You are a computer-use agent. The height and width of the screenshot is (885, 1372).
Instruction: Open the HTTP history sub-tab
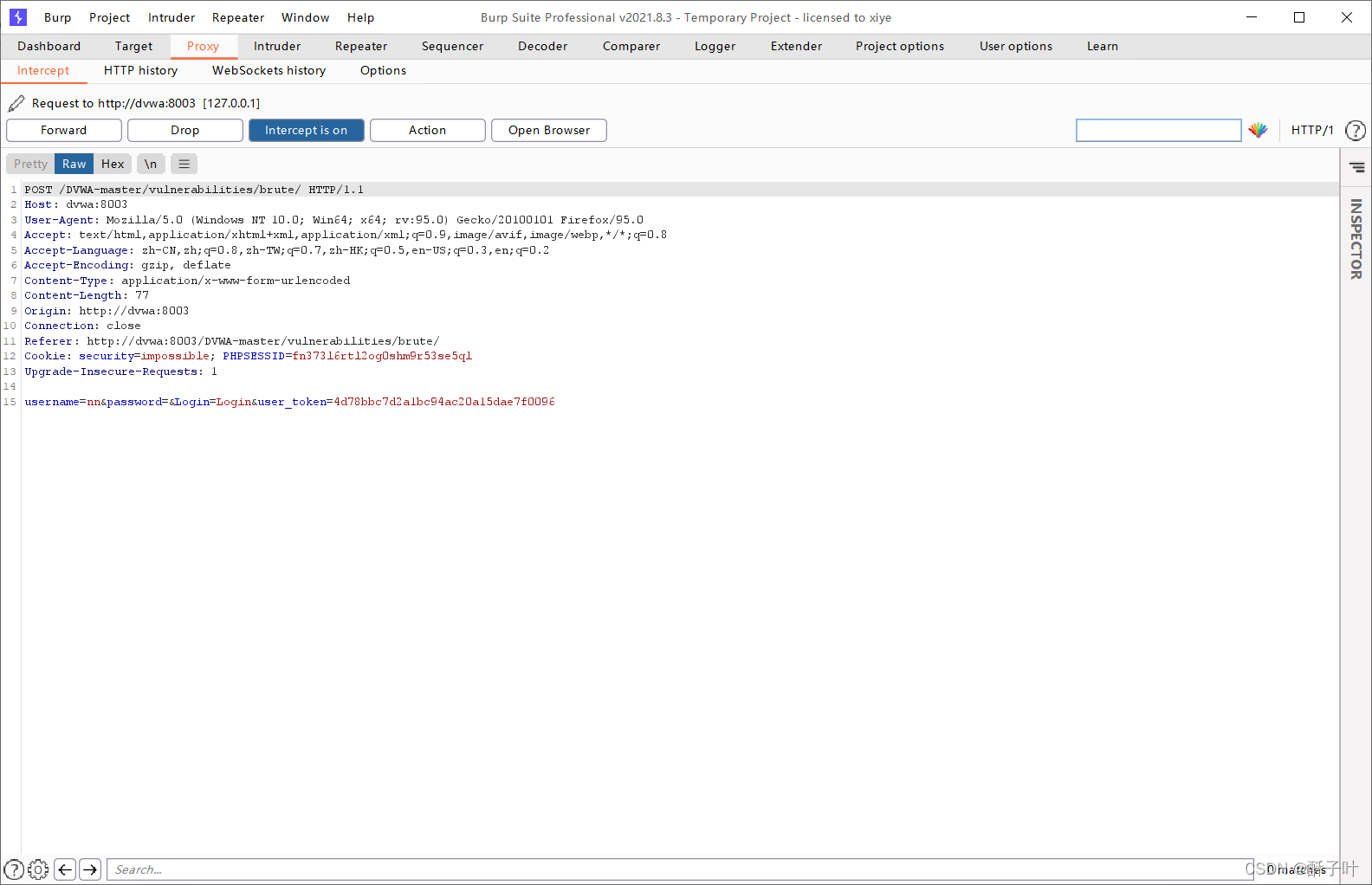coord(141,70)
